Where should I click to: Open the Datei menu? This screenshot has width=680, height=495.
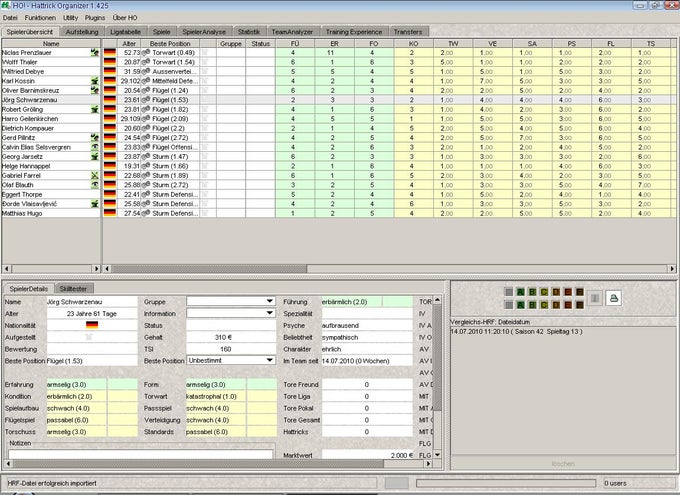[x=10, y=18]
